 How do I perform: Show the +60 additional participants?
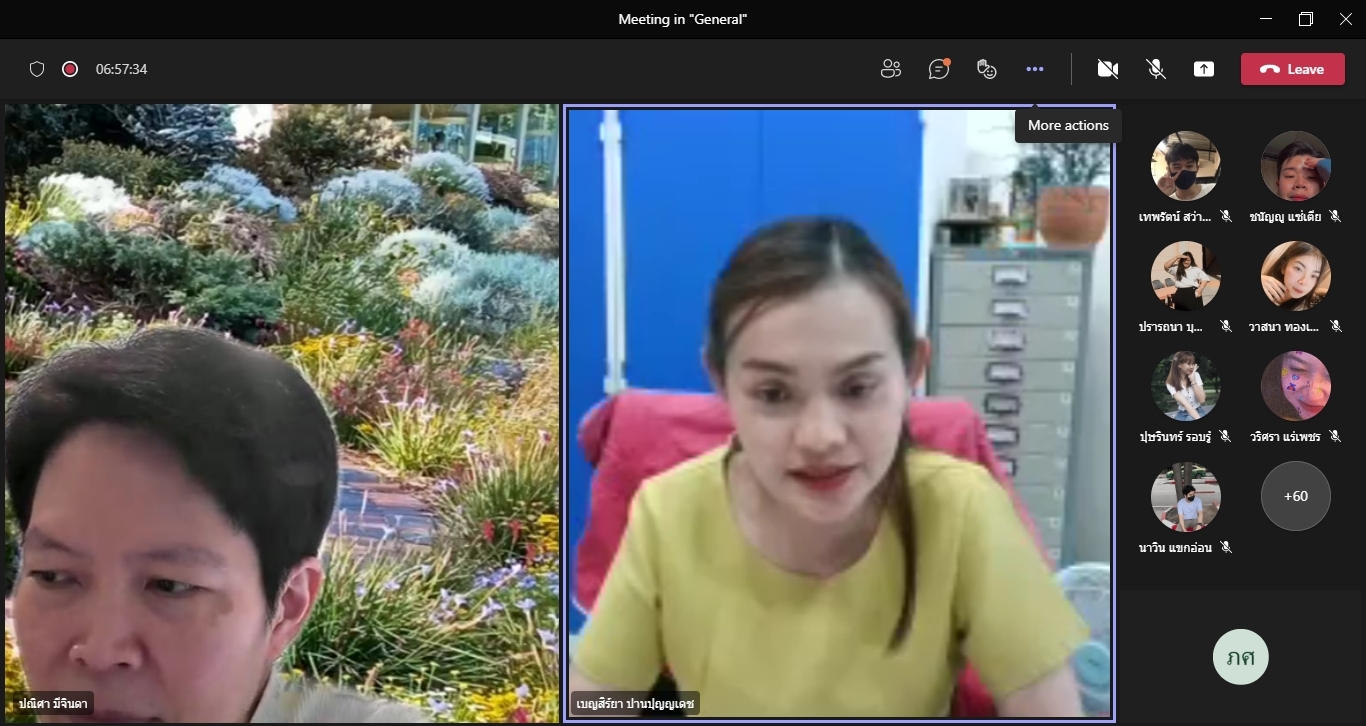pyautogui.click(x=1296, y=496)
